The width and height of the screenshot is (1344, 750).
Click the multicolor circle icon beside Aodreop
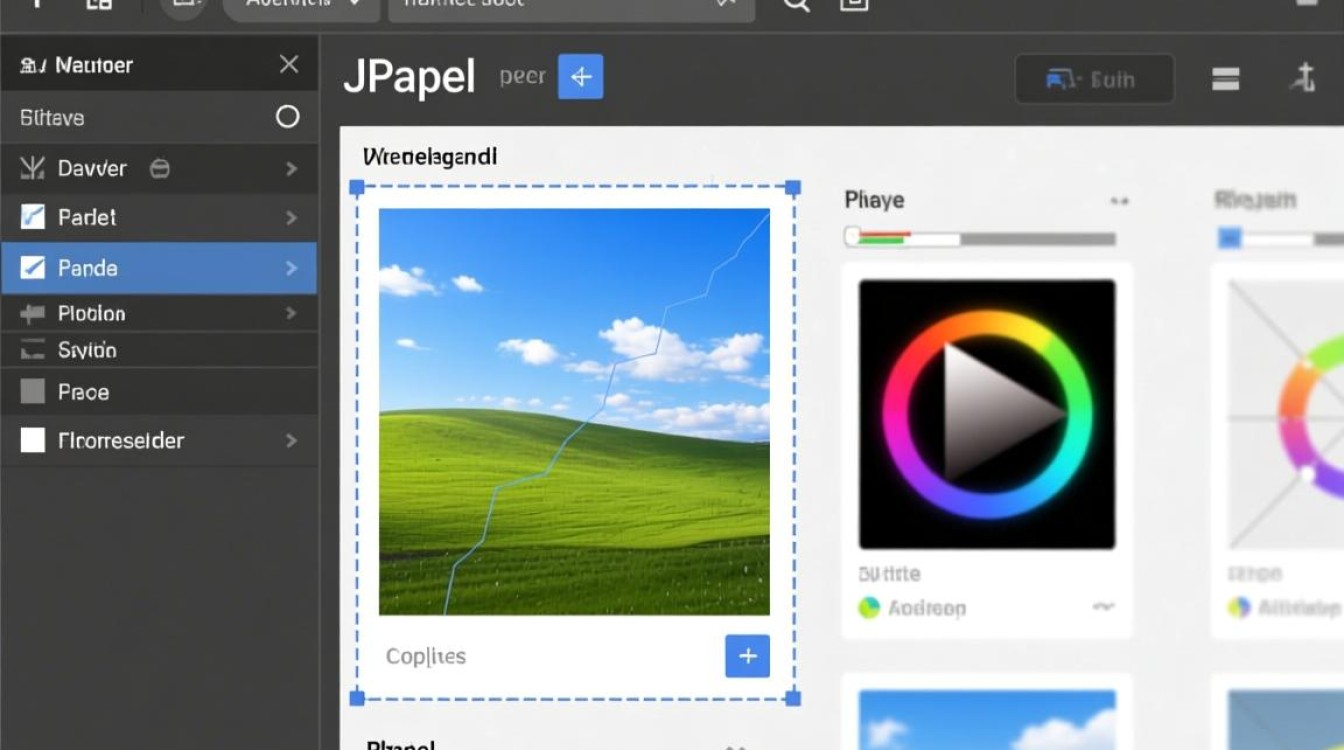coord(869,607)
